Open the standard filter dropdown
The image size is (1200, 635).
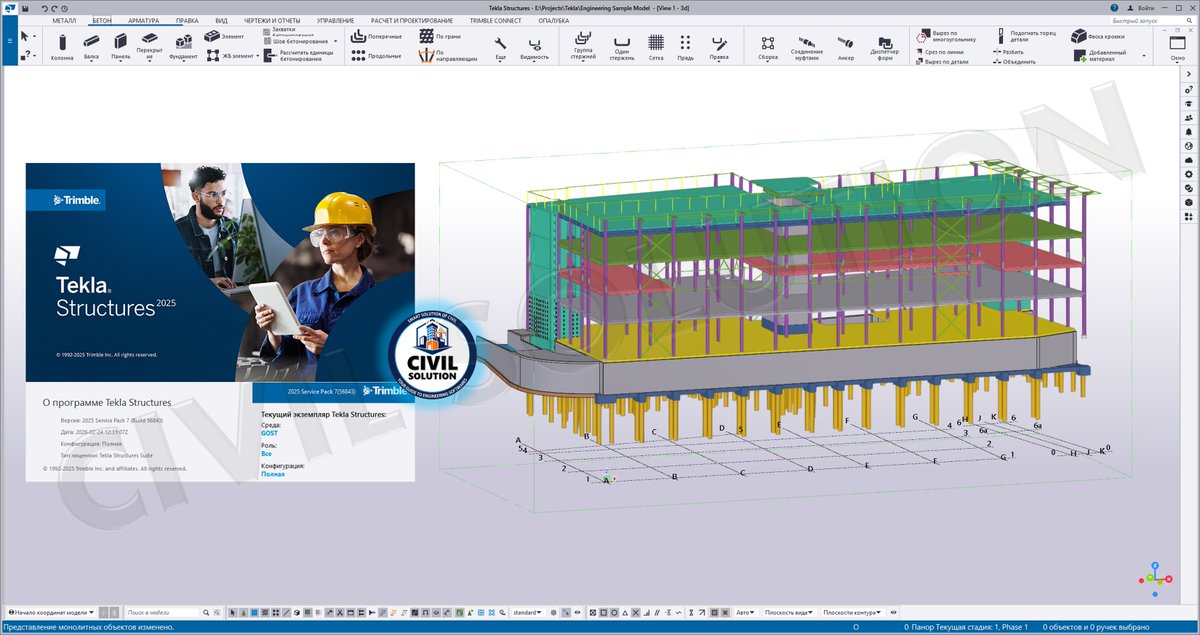[527, 612]
